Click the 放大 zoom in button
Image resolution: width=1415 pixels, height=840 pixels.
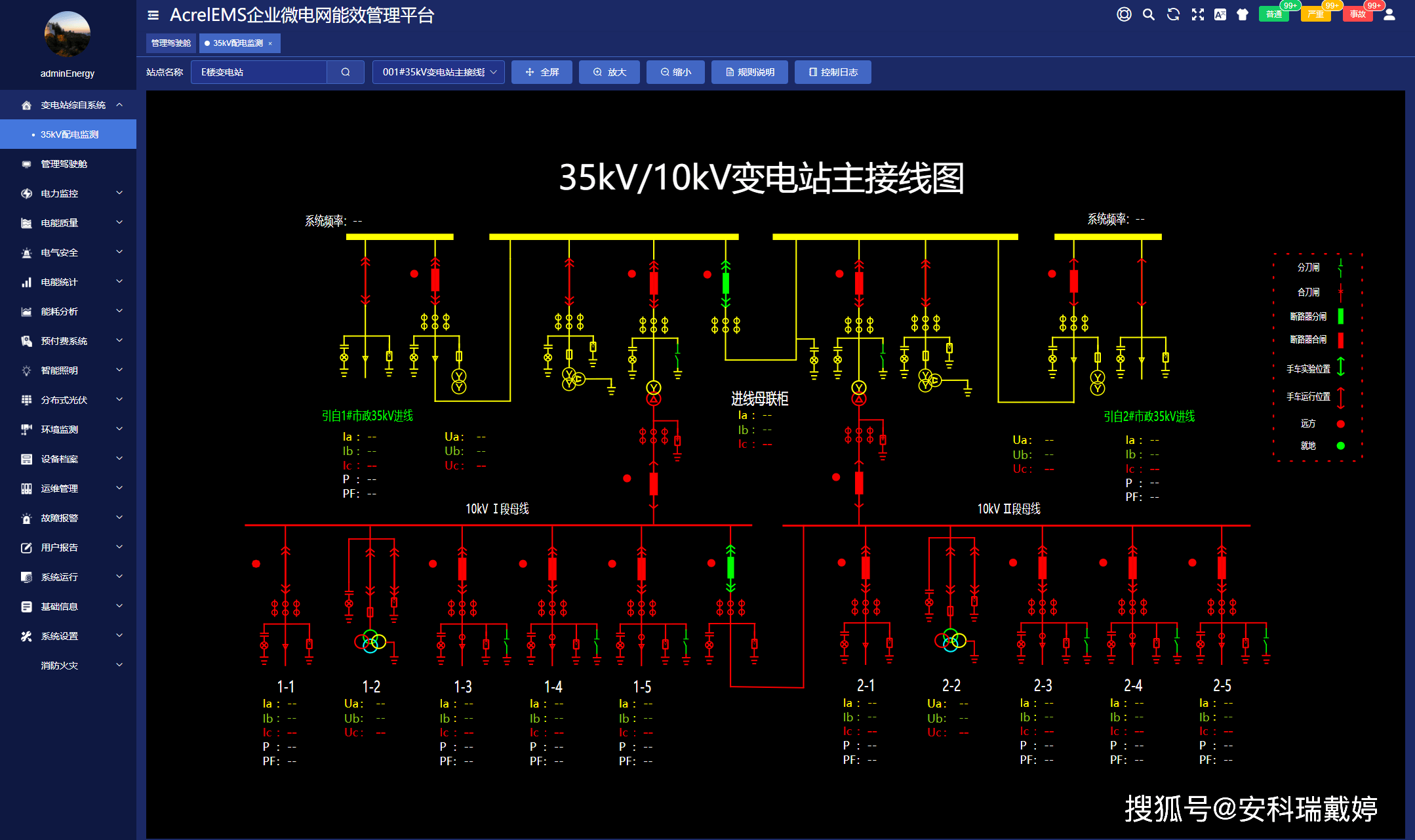click(610, 72)
